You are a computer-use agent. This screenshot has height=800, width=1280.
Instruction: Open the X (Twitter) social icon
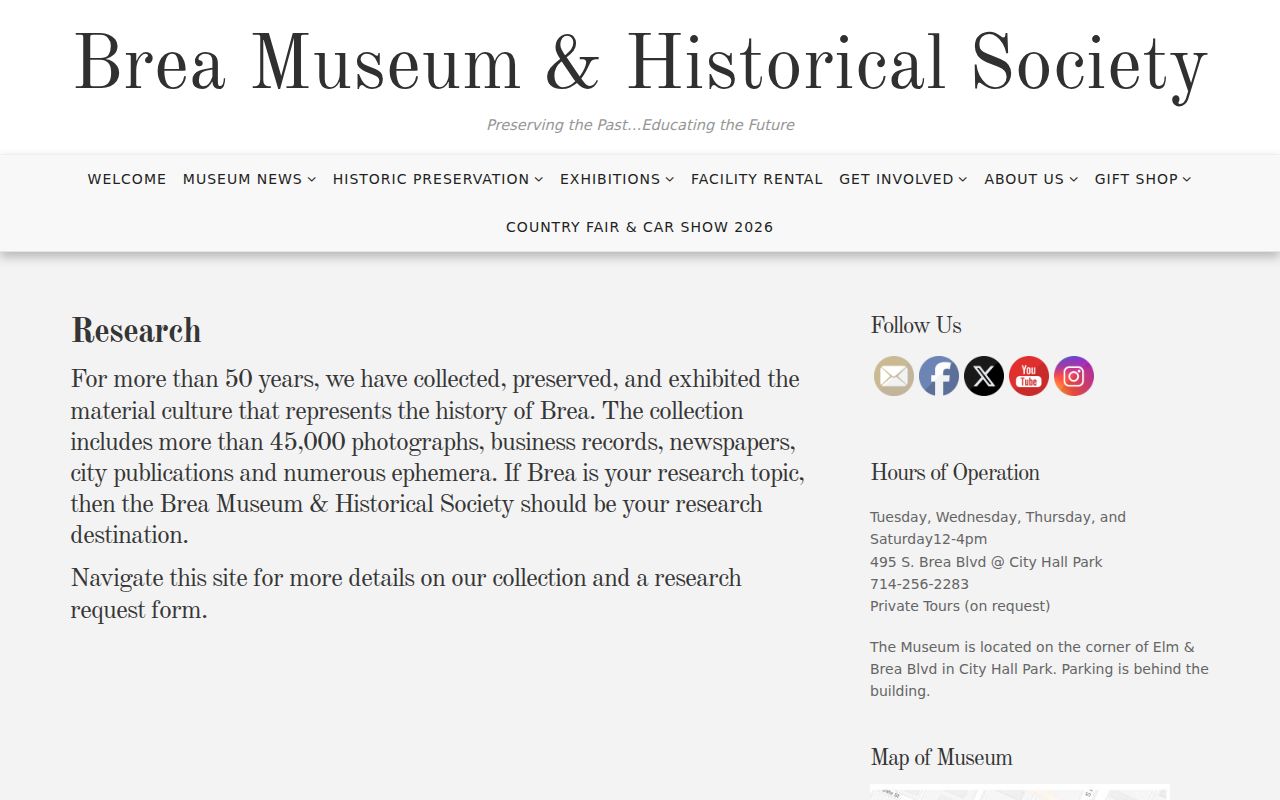point(984,376)
